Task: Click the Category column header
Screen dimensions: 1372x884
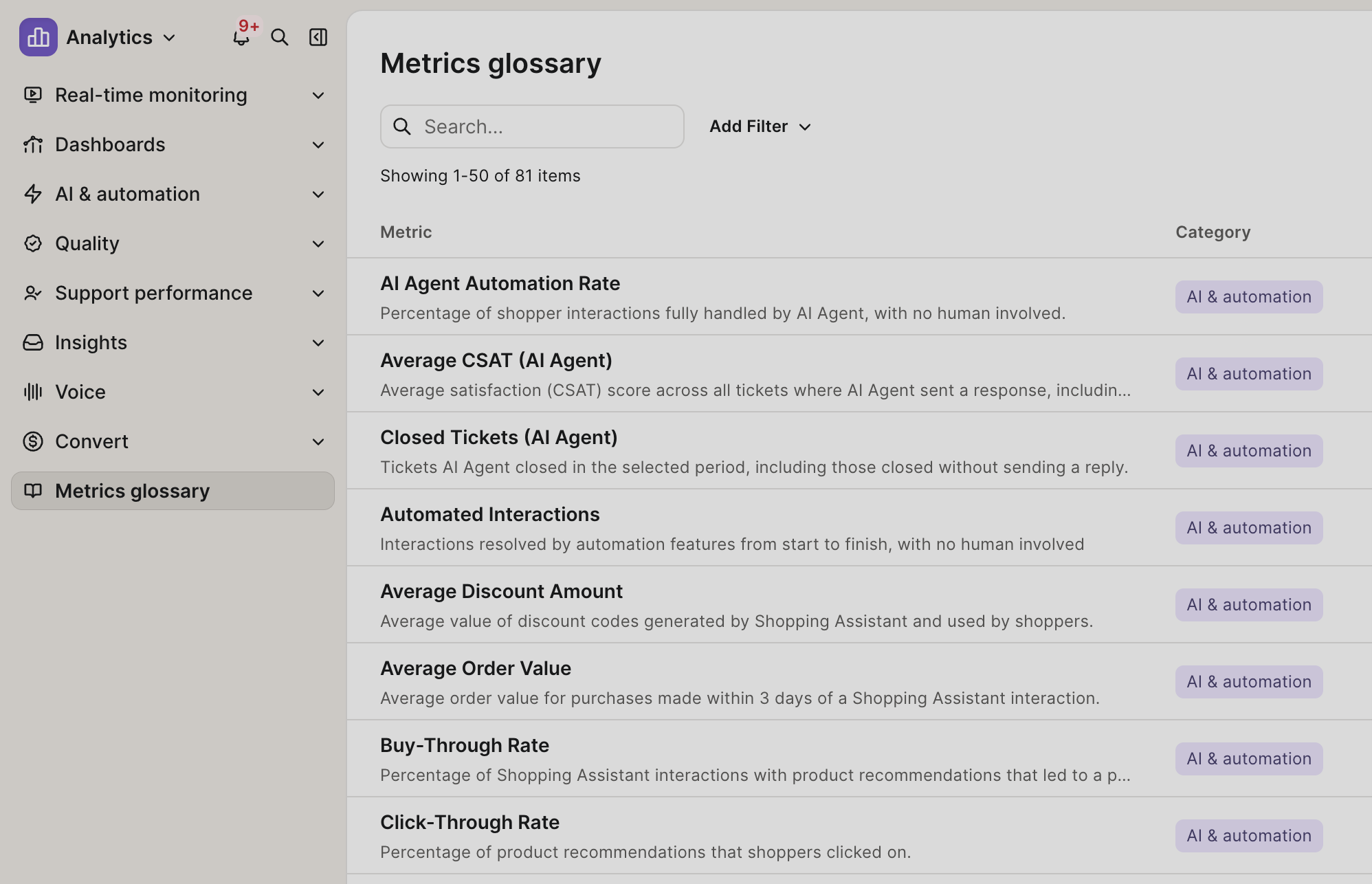Action: (1213, 232)
